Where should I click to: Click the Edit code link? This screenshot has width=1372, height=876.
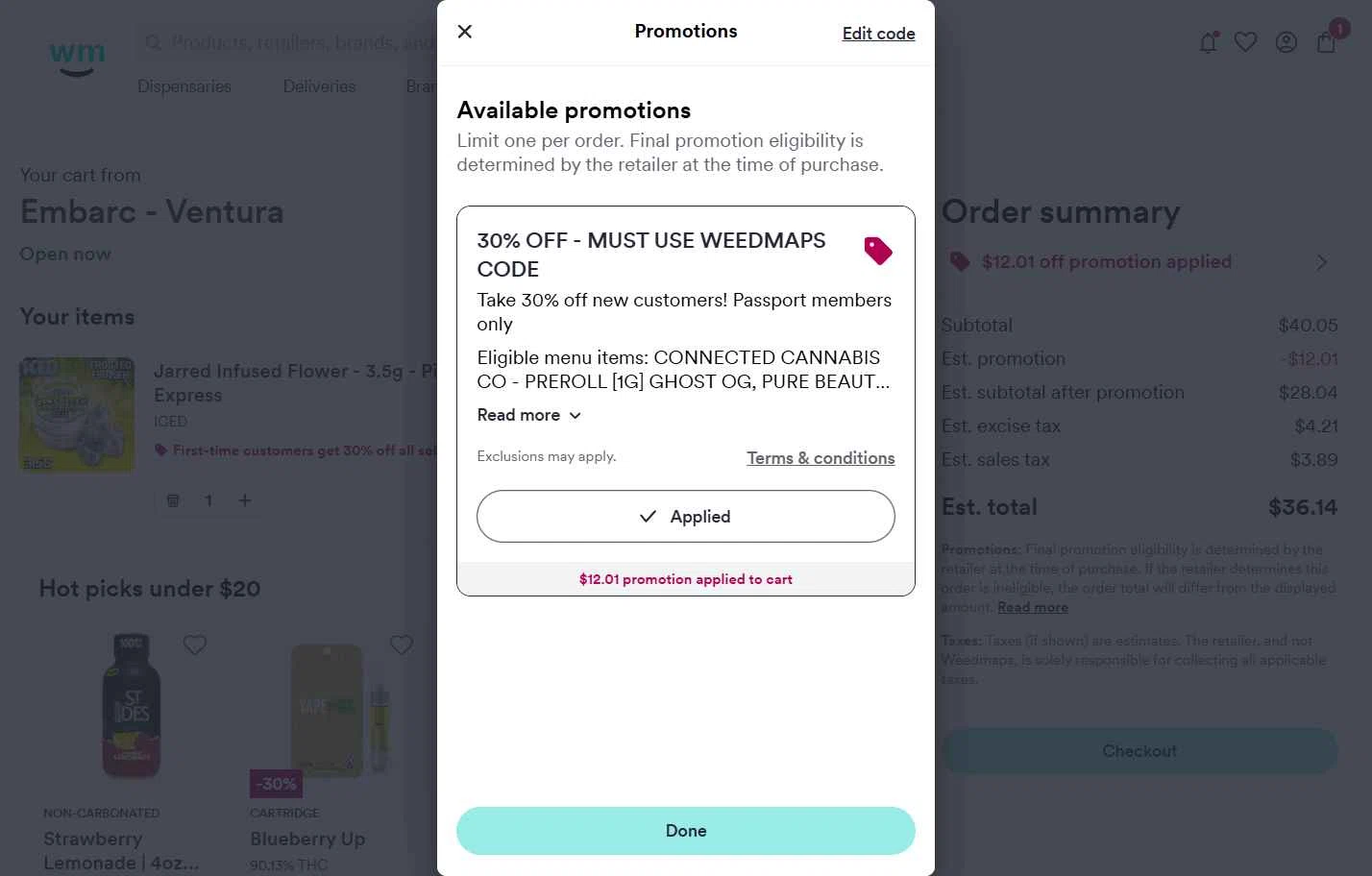click(x=878, y=34)
